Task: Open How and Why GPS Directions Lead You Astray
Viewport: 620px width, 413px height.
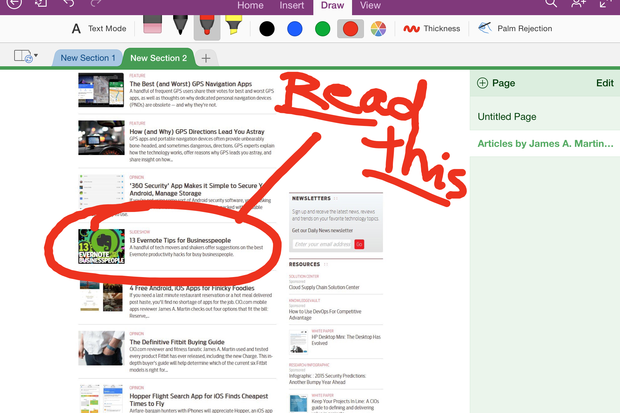Action: pyautogui.click(x=197, y=132)
